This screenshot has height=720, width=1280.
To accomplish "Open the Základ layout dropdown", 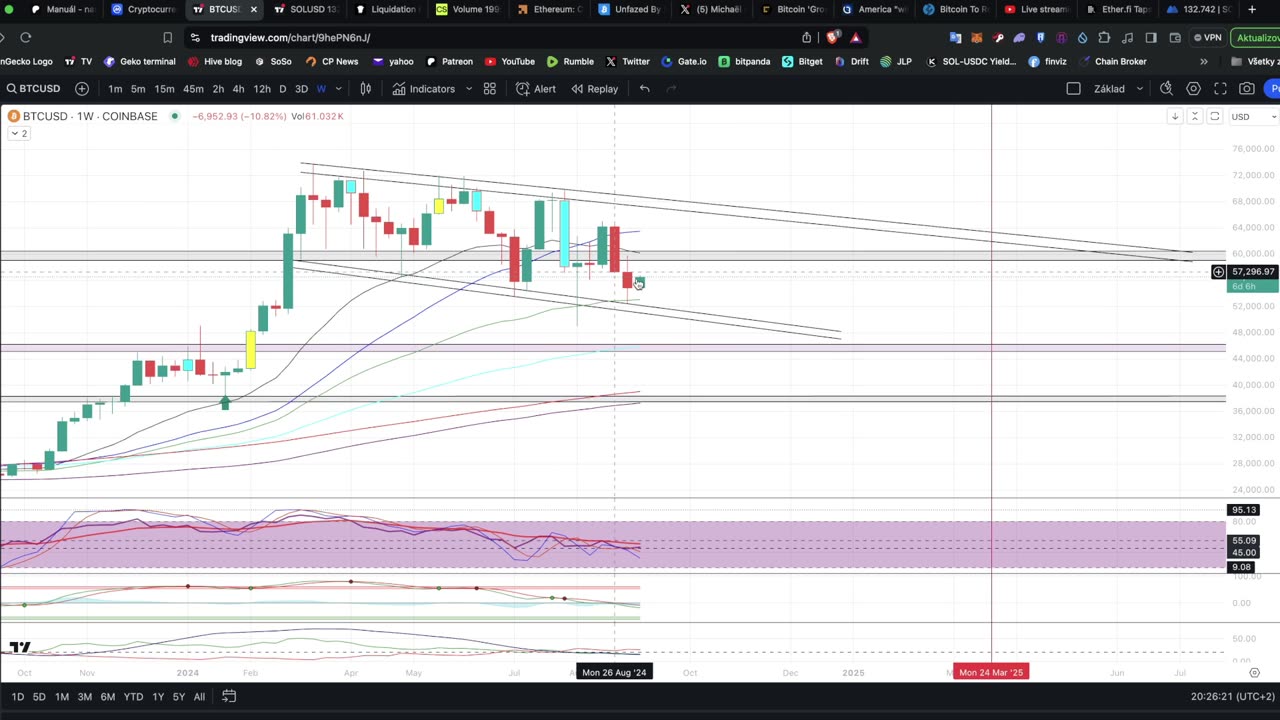I will 1118,89.
